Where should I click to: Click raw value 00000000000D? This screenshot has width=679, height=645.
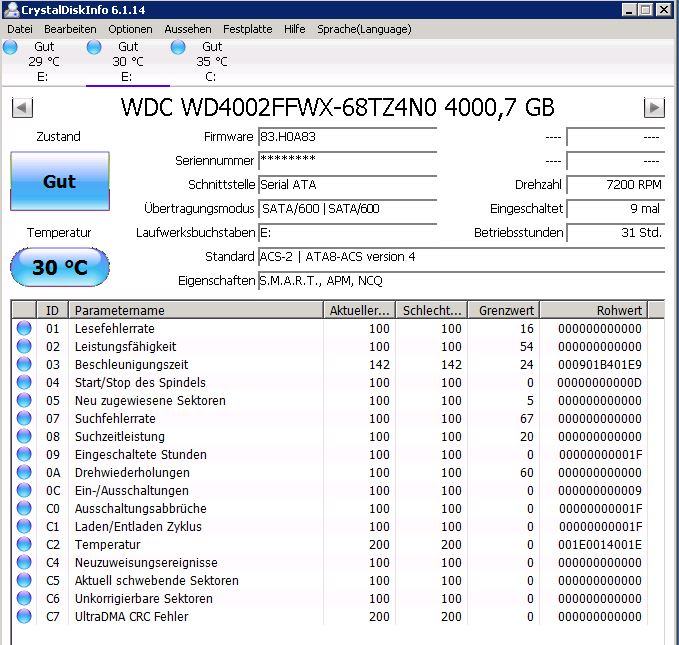pyautogui.click(x=599, y=382)
